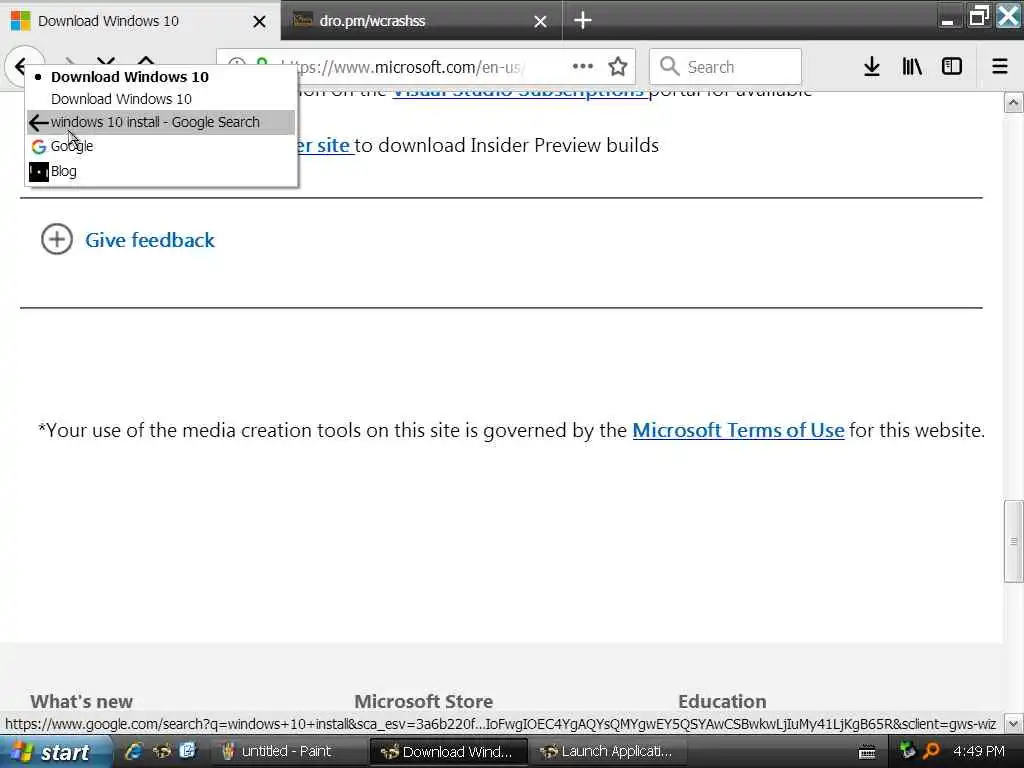Click the Google search URL in status bar
This screenshot has height=768, width=1024.
pyautogui.click(x=500, y=724)
